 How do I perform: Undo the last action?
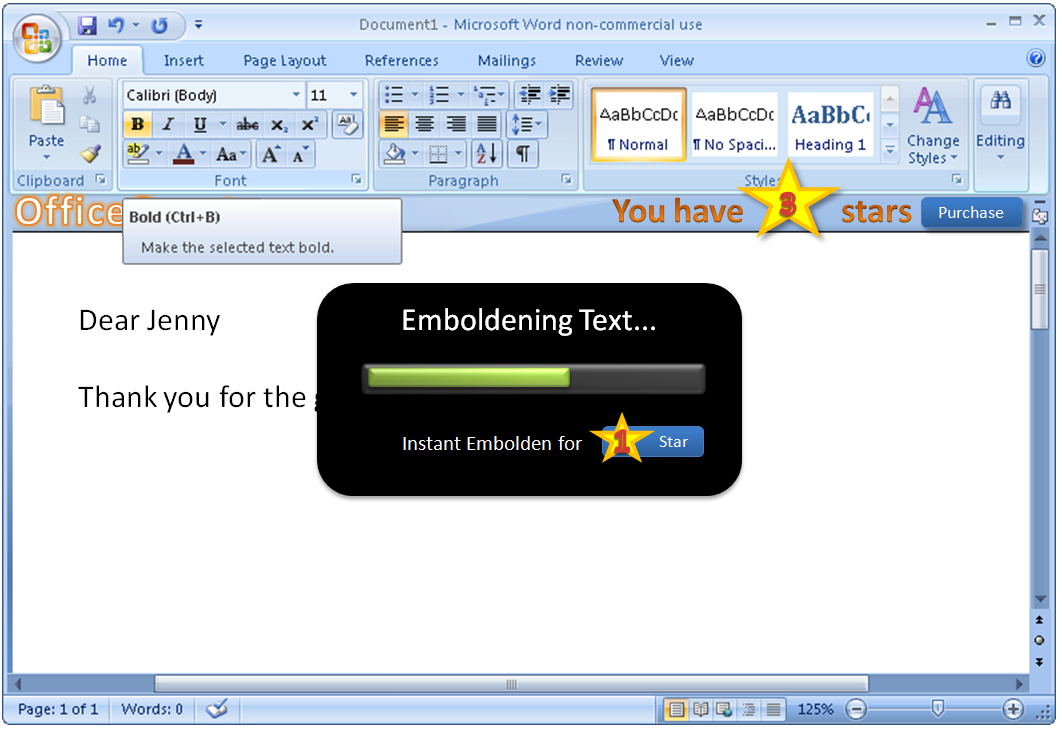point(116,25)
